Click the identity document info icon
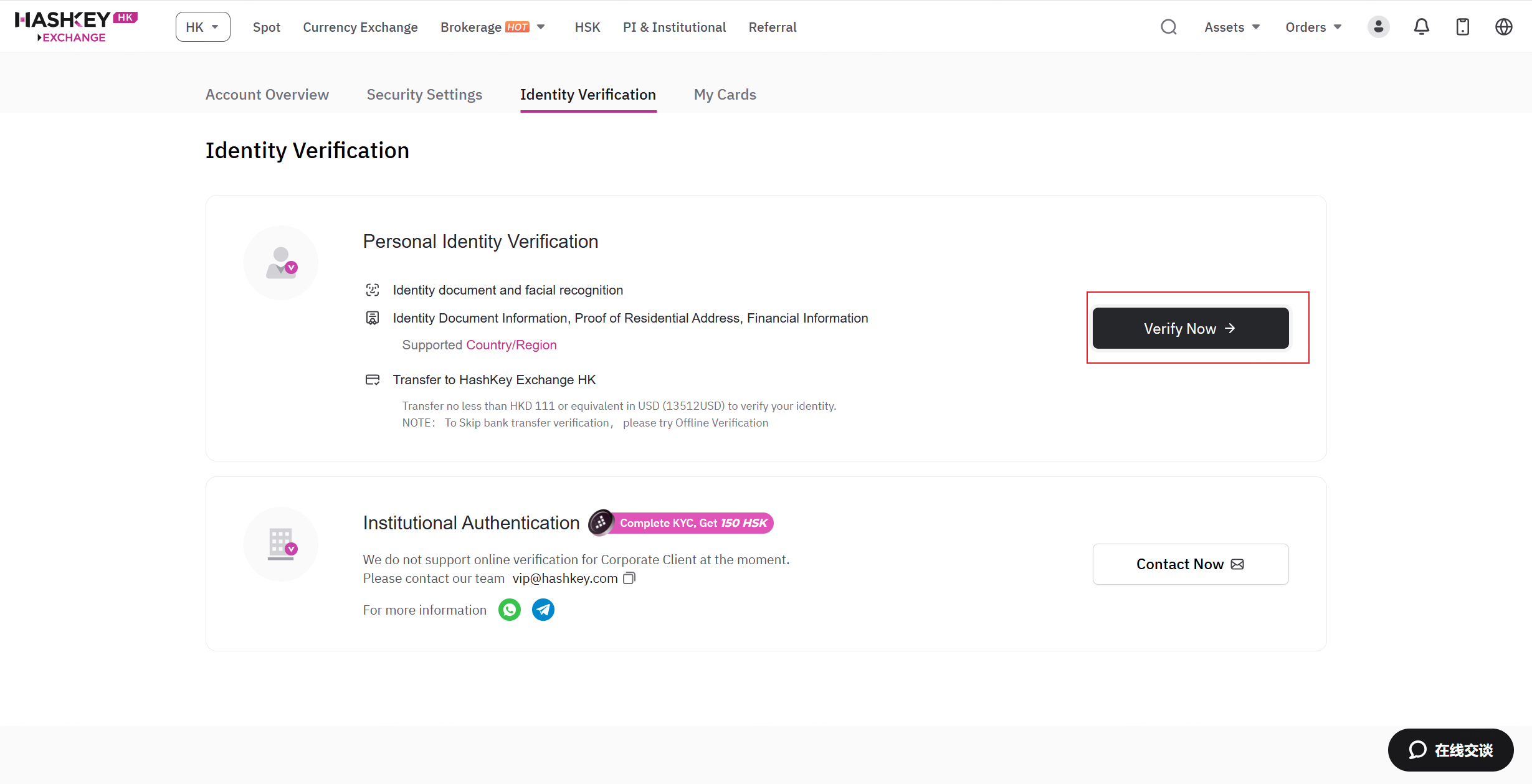The height and width of the screenshot is (784, 1532). coord(373,318)
